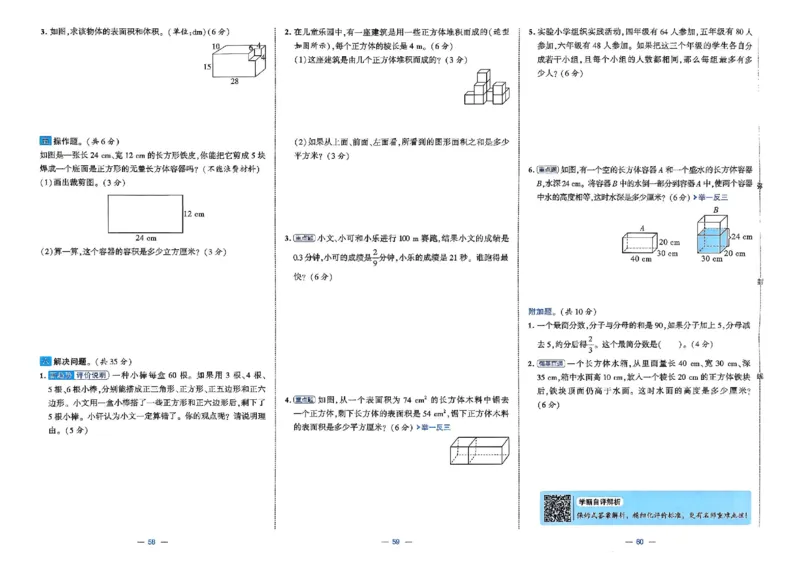Click the text 一种小棒每盒60根
Viewport: 800px width, 566px height.
152,375
